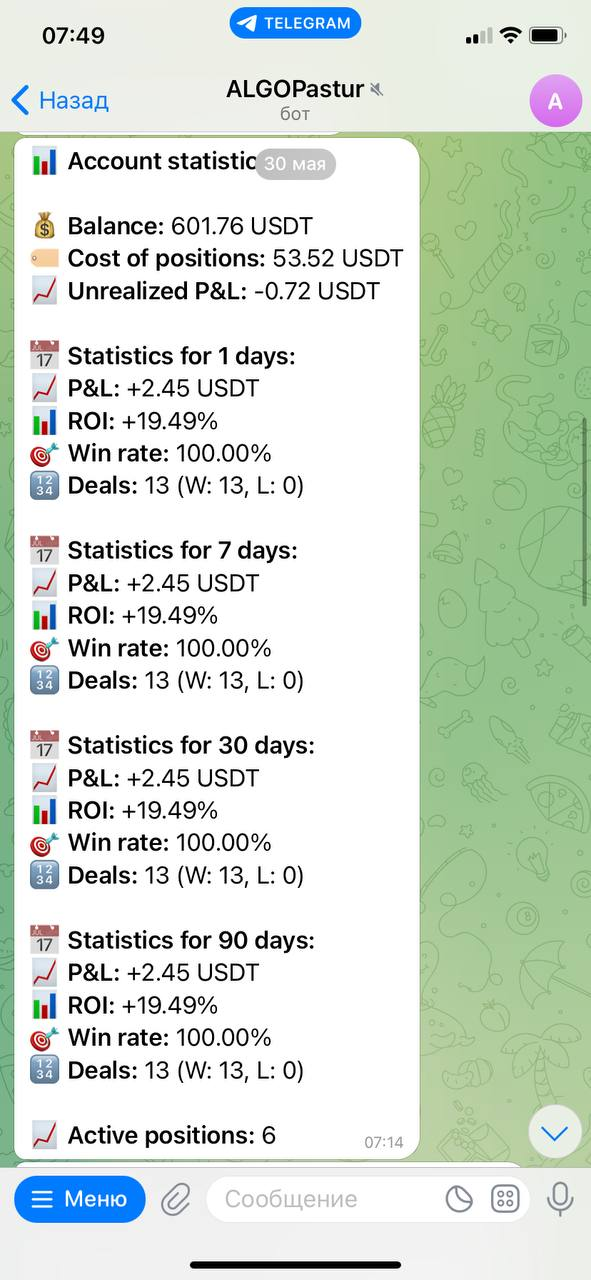Tap the microphone voice message icon
Viewport: 591px width, 1280px height.
pyautogui.click(x=559, y=1198)
